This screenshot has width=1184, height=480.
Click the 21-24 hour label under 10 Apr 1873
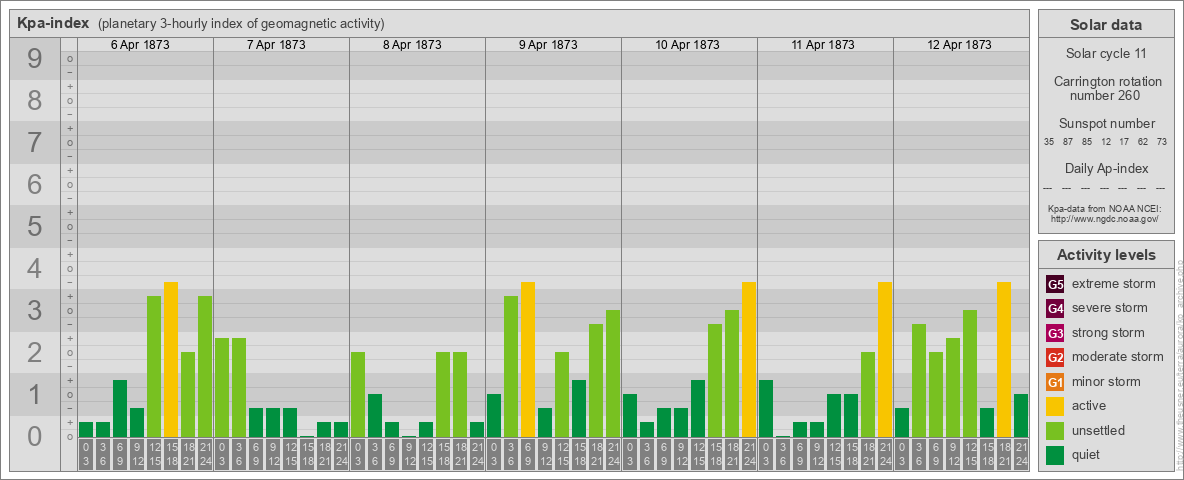[x=749, y=454]
